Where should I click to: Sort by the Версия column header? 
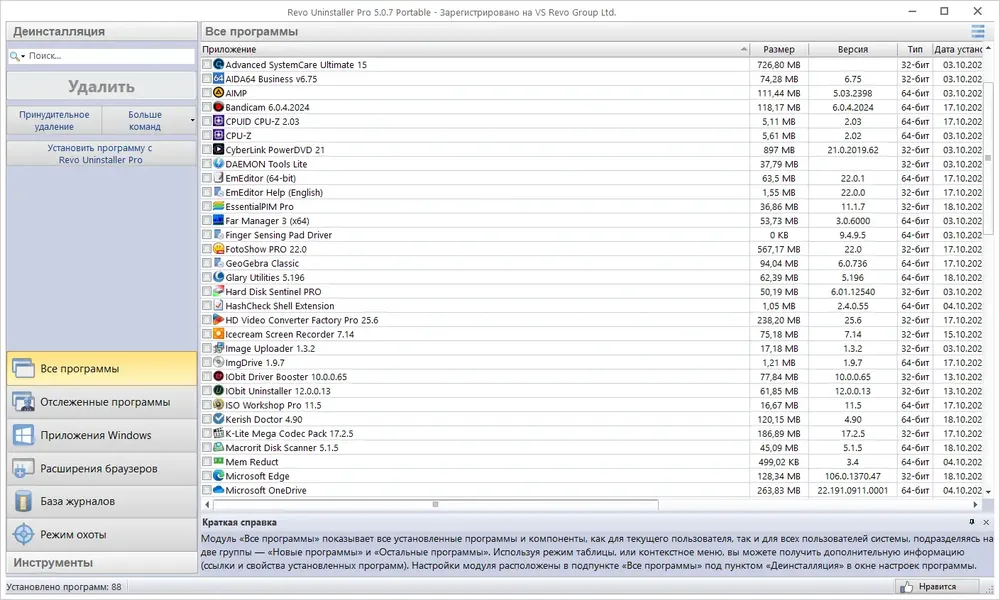(x=853, y=49)
